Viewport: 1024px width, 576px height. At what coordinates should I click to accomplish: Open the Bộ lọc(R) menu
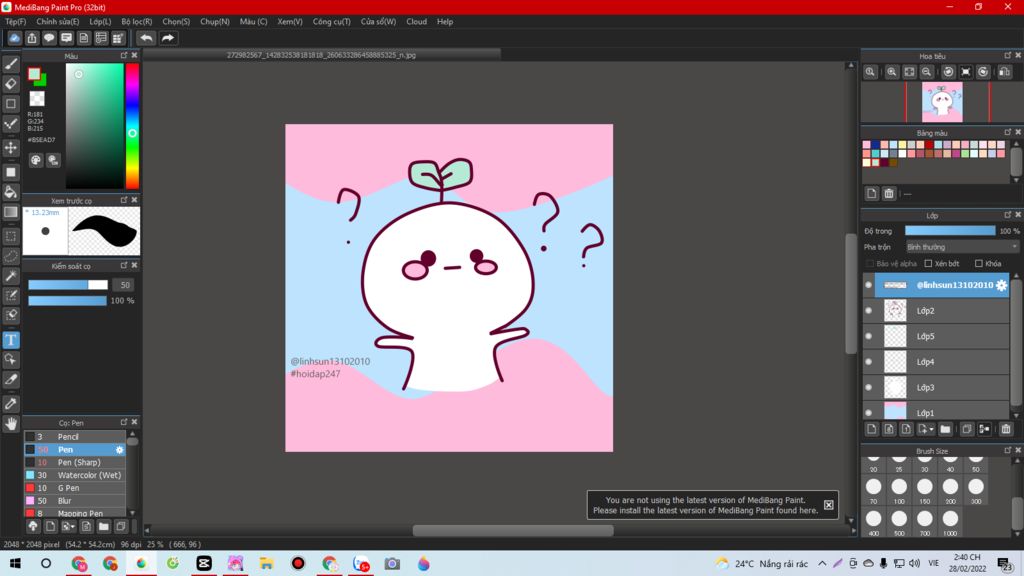coord(136,22)
